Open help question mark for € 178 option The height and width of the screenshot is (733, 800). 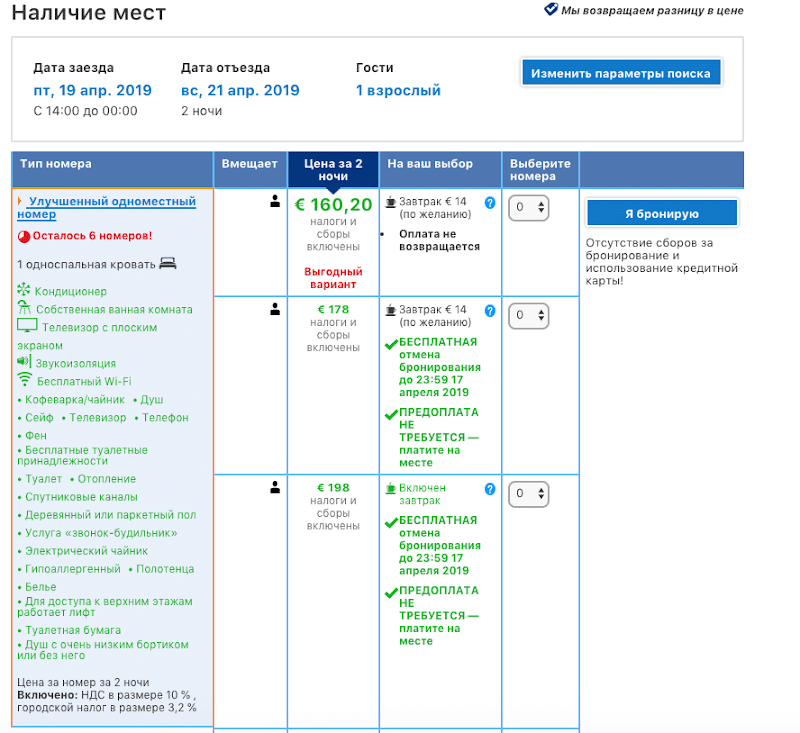tap(490, 311)
